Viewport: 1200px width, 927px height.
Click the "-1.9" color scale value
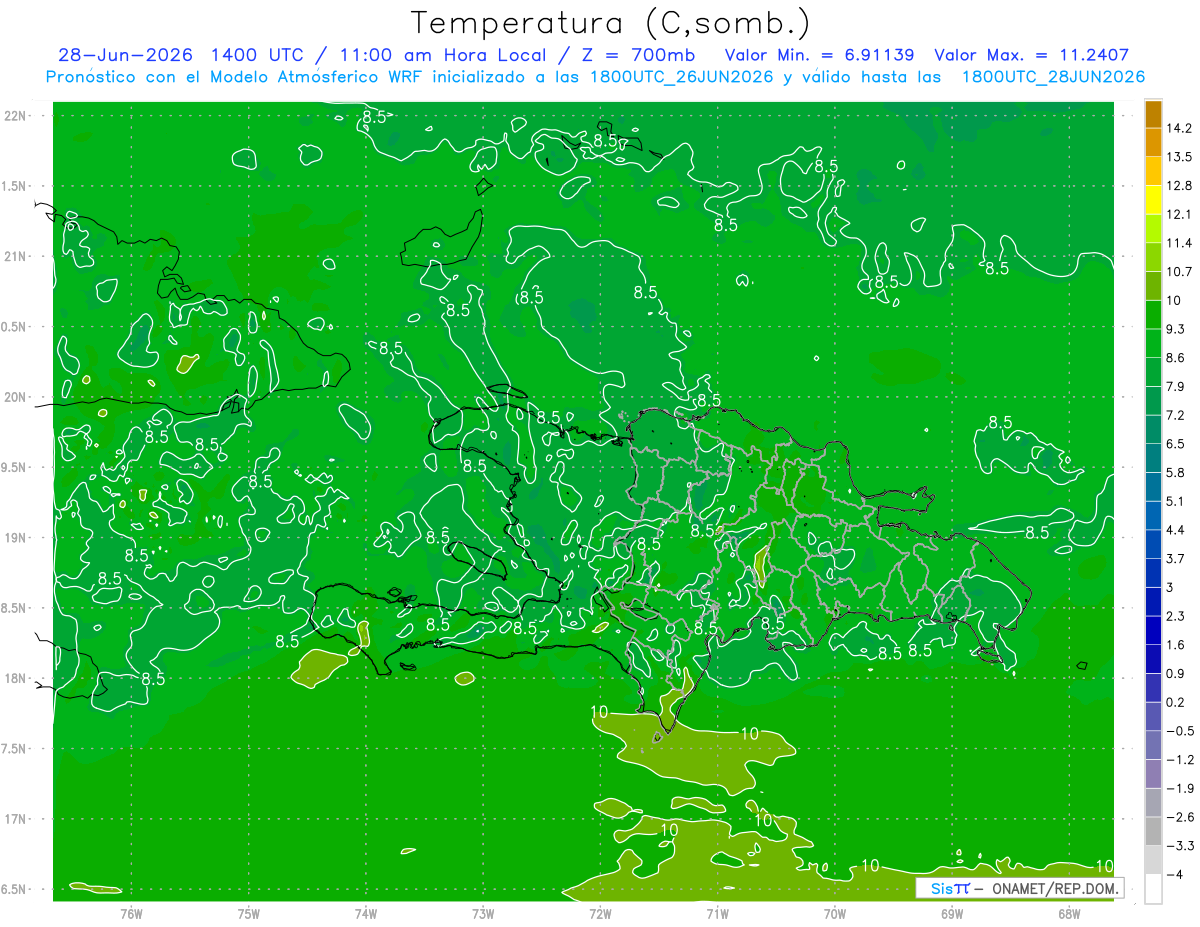click(x=1179, y=788)
